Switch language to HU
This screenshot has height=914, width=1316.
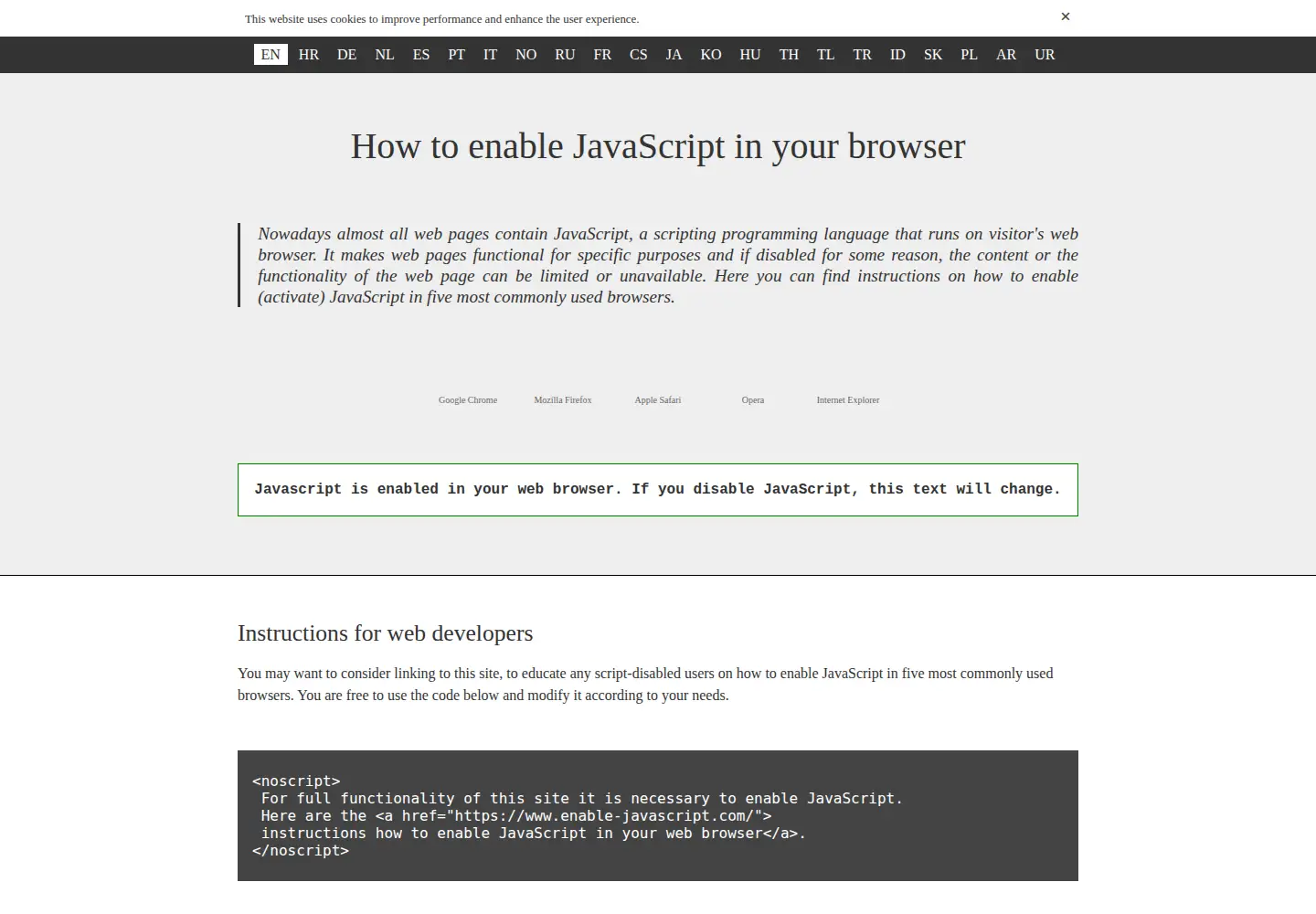(x=750, y=55)
